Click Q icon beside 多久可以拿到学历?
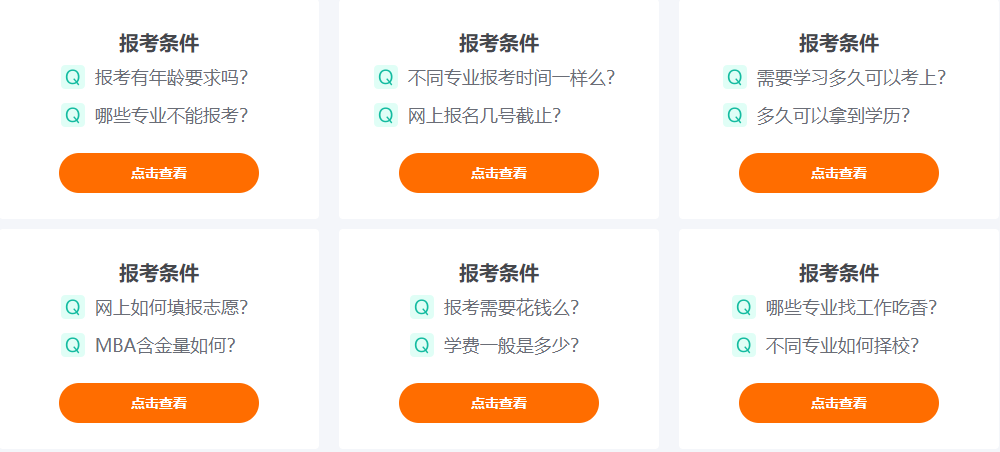1000x452 pixels. pos(735,115)
